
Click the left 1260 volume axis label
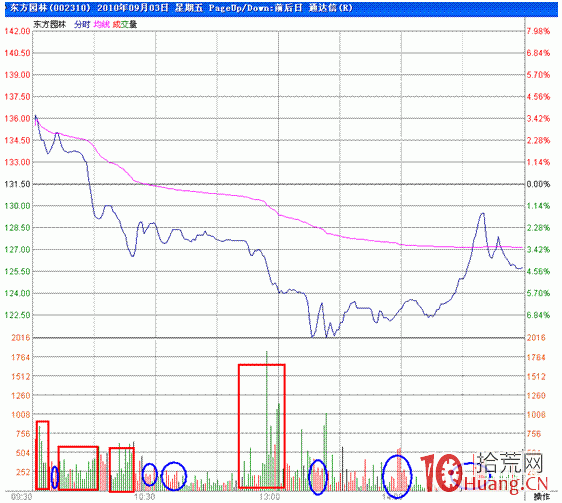[21, 396]
